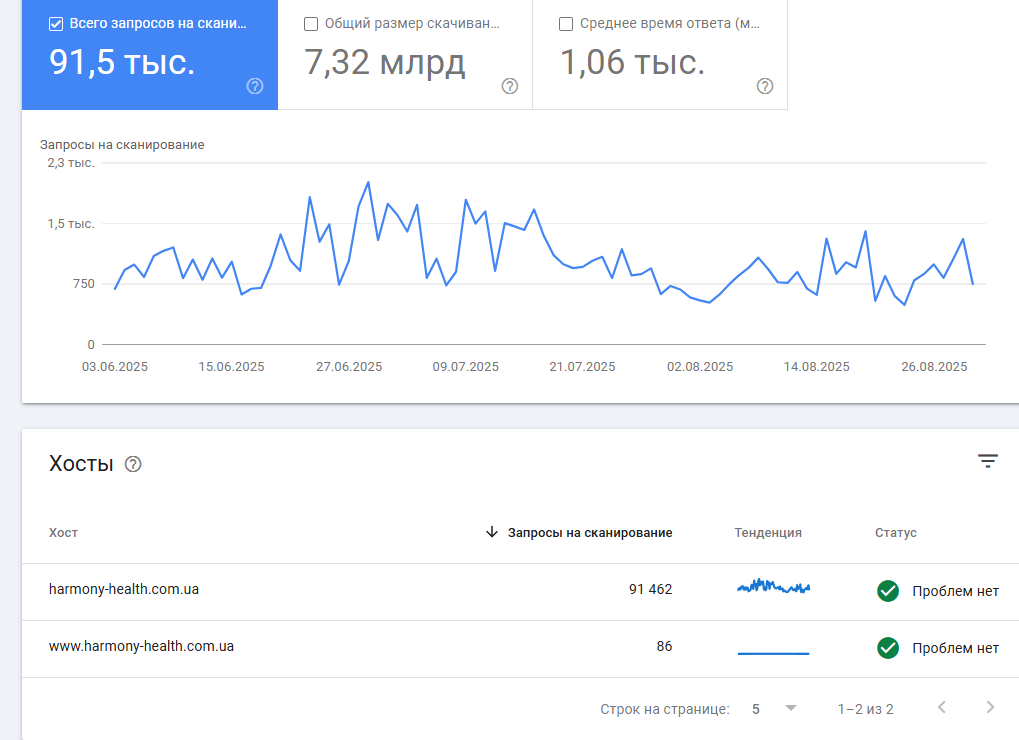This screenshot has height=740, width=1019.
Task: Click chart date label 02.08.2025
Action: (x=700, y=366)
